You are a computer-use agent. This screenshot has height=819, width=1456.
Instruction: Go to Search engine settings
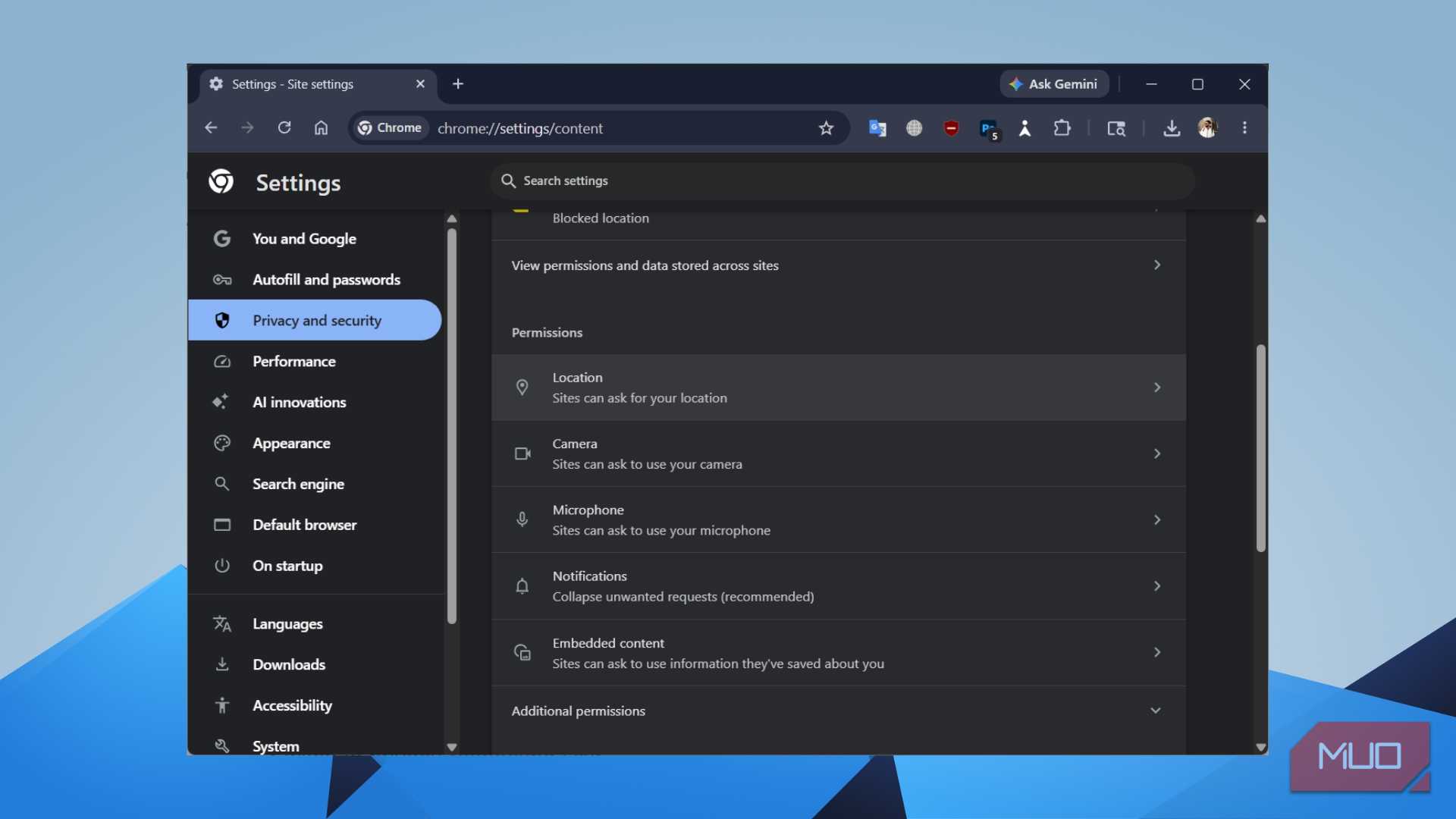(x=315, y=484)
